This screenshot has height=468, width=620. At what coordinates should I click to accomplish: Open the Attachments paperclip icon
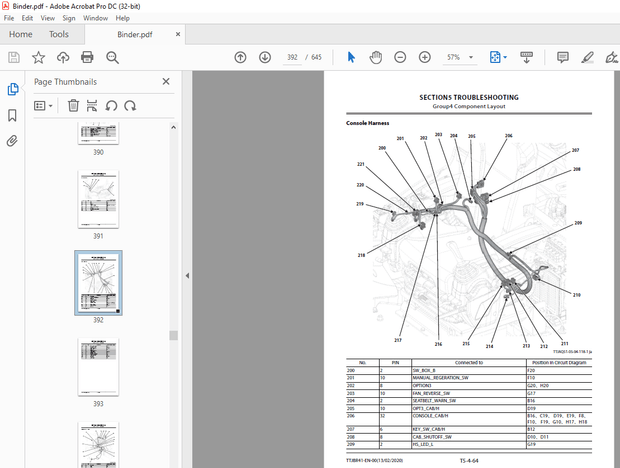12,141
